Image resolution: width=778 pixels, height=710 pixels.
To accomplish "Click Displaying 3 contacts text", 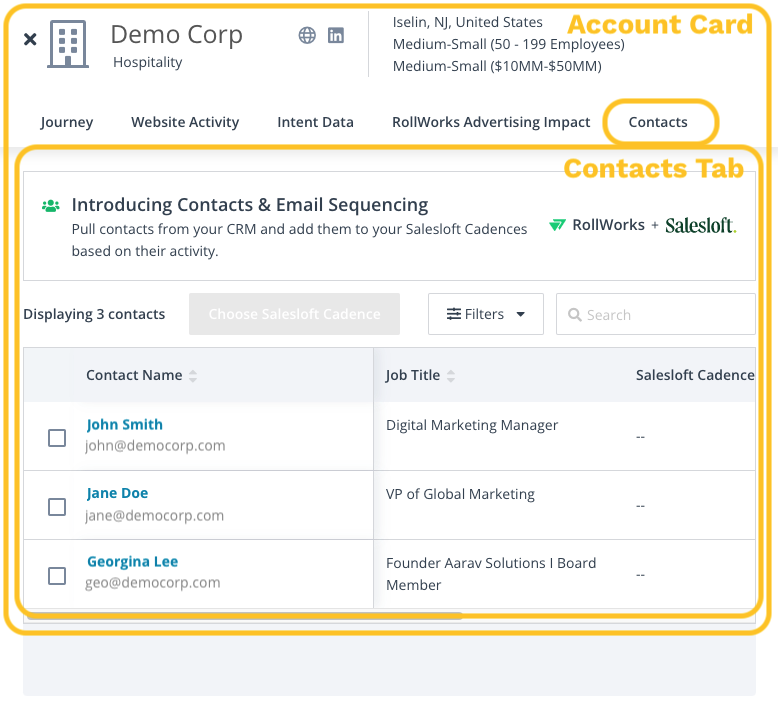I will pyautogui.click(x=94, y=314).
